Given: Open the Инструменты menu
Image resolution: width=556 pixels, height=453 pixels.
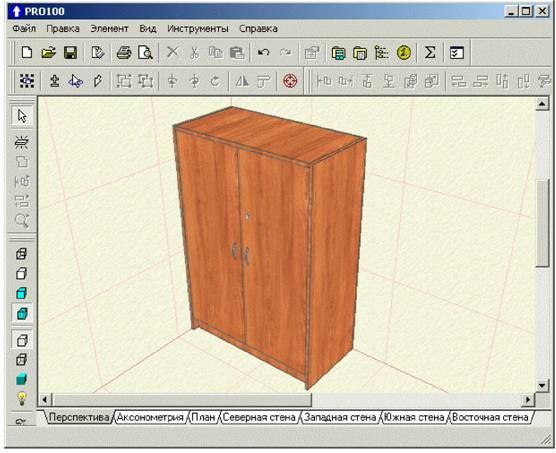Looking at the screenshot, I should [198, 29].
